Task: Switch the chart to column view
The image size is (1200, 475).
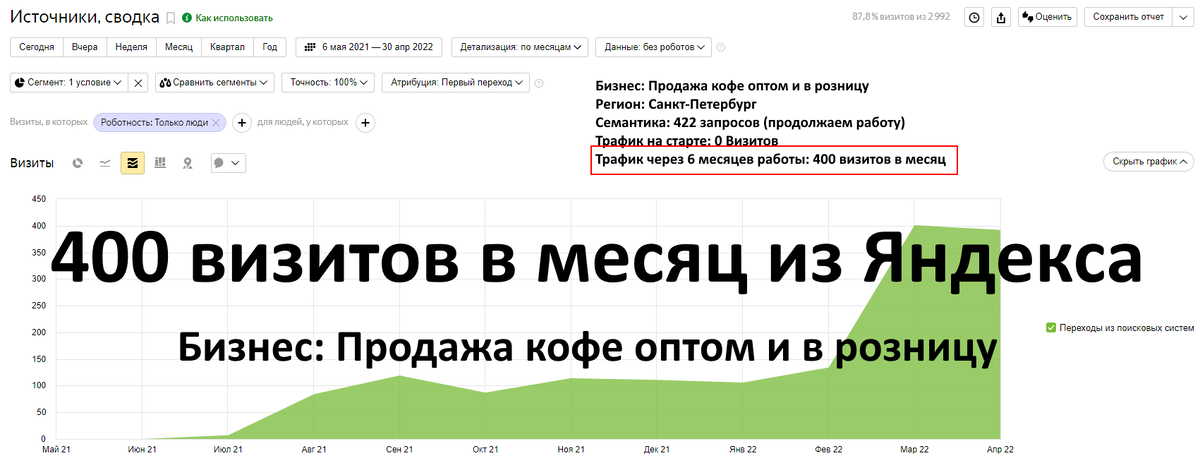Action: [x=160, y=163]
